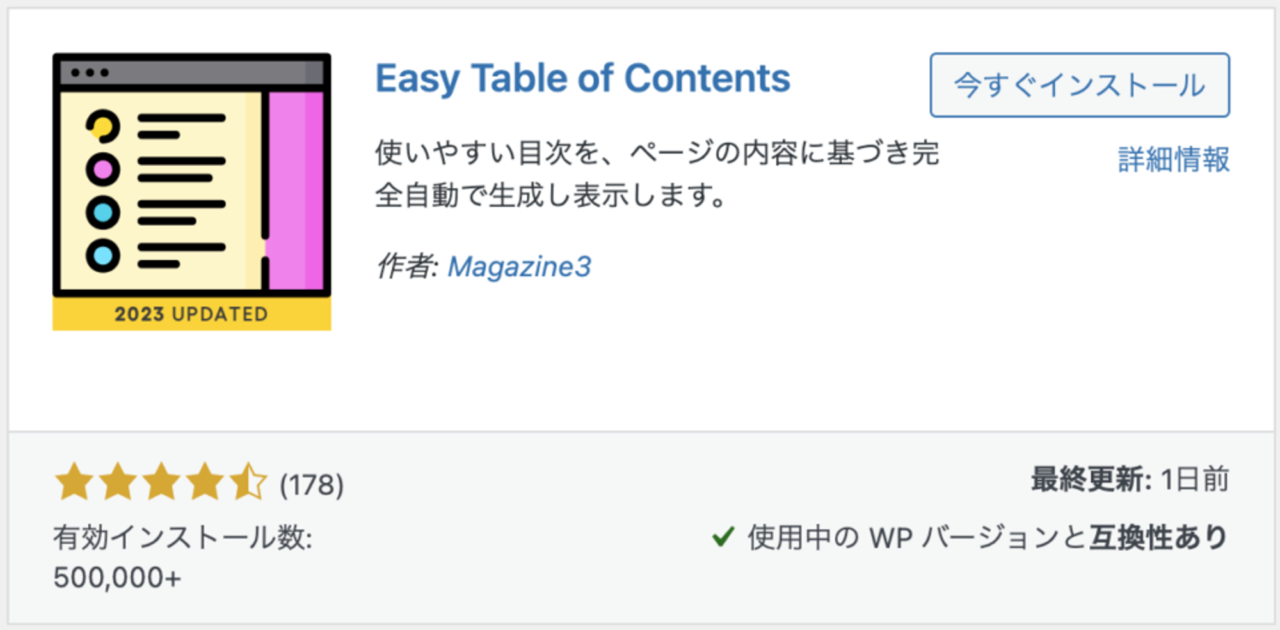Click the Easy Table of Contents plugin thumbnail
Screen dimensions: 1280x630
(192, 191)
